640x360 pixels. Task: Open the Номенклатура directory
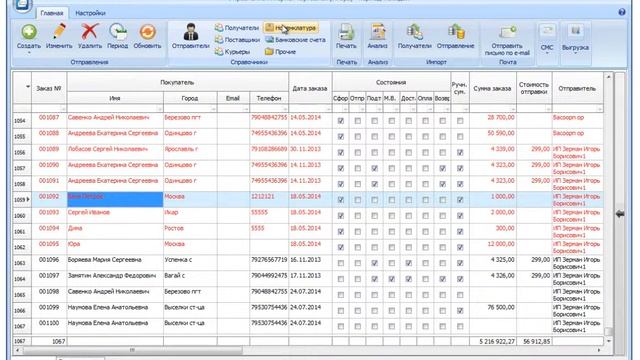(x=291, y=28)
